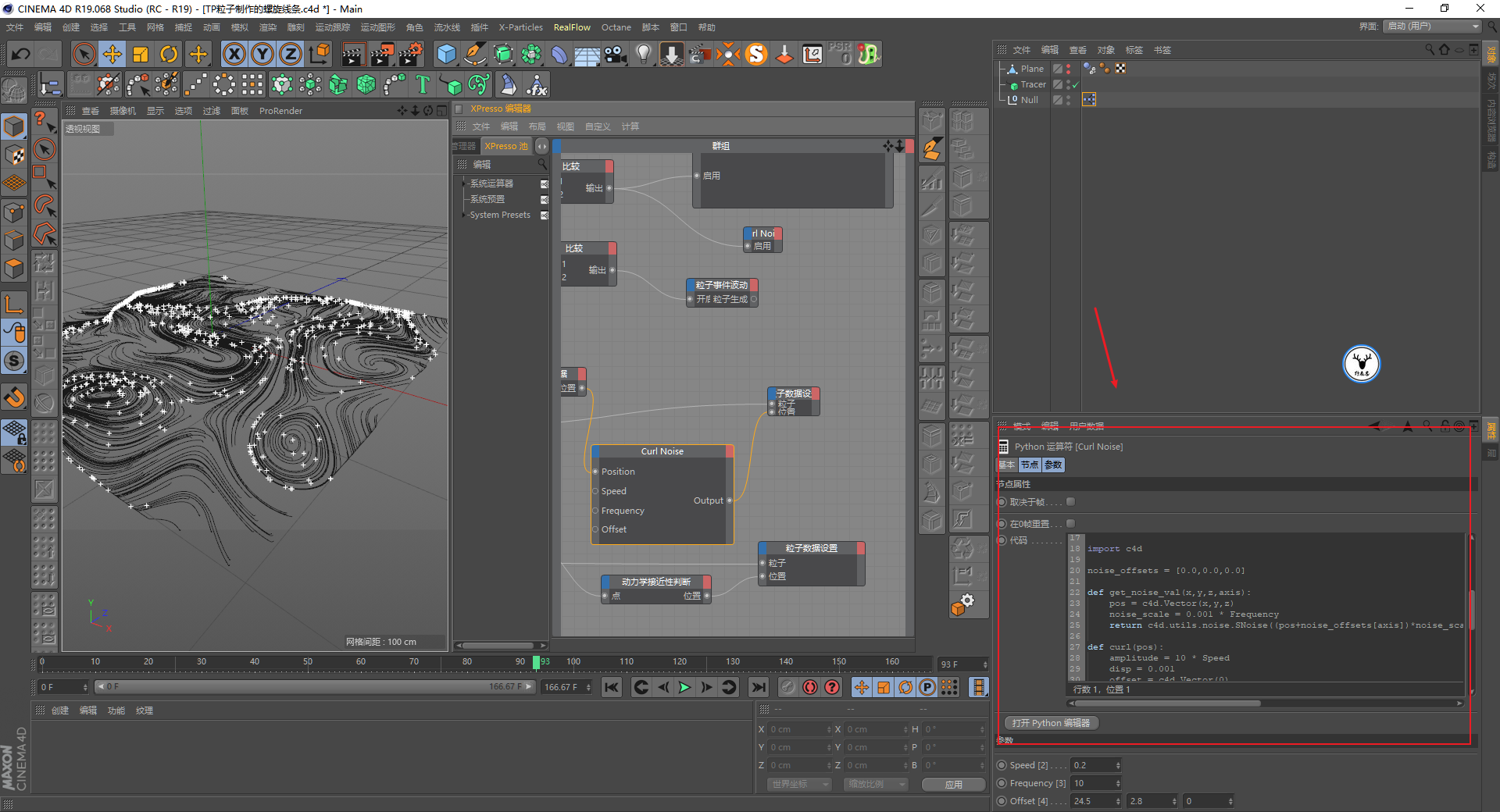1500x812 pixels.
Task: Open the 缩放比例 dropdown
Action: point(875,784)
